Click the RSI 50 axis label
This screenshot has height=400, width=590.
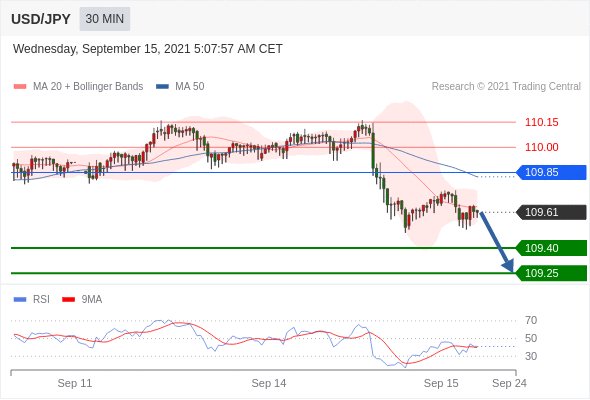(531, 338)
